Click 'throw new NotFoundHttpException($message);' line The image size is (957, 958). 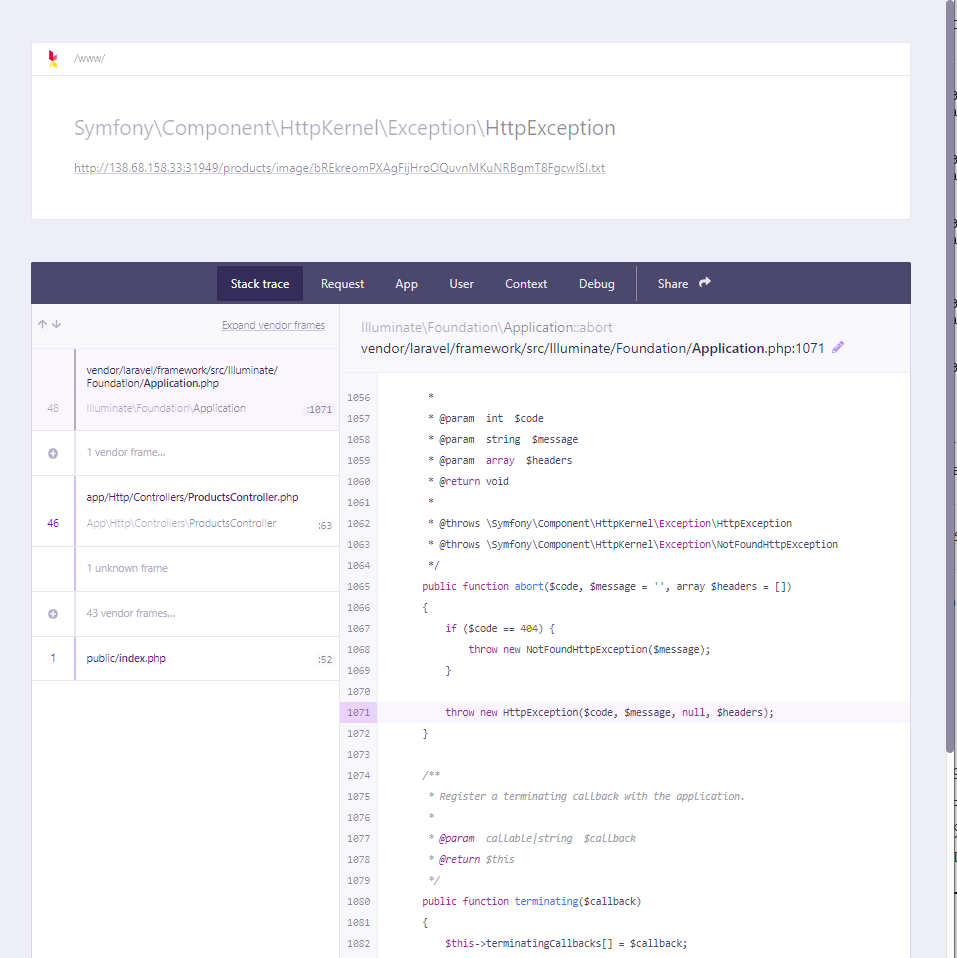(589, 649)
